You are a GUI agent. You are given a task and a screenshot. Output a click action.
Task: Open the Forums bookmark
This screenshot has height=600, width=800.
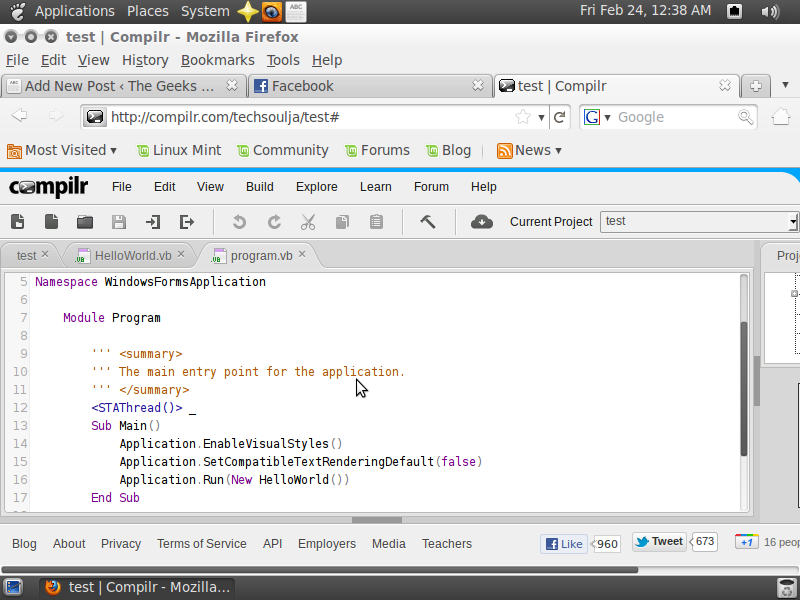click(378, 151)
